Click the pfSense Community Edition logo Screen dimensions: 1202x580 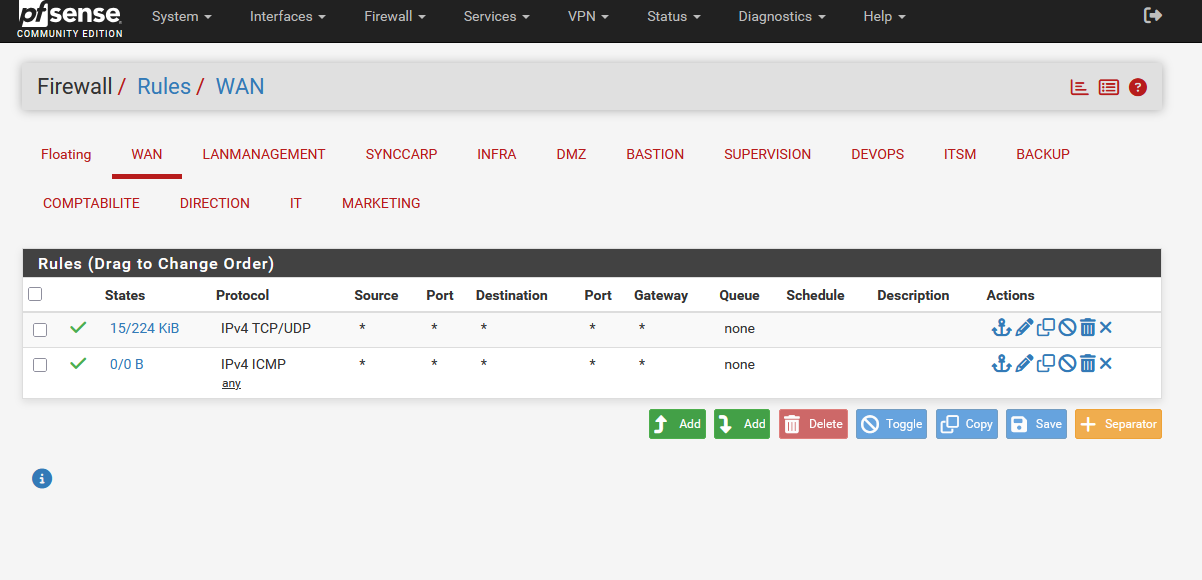click(x=70, y=20)
